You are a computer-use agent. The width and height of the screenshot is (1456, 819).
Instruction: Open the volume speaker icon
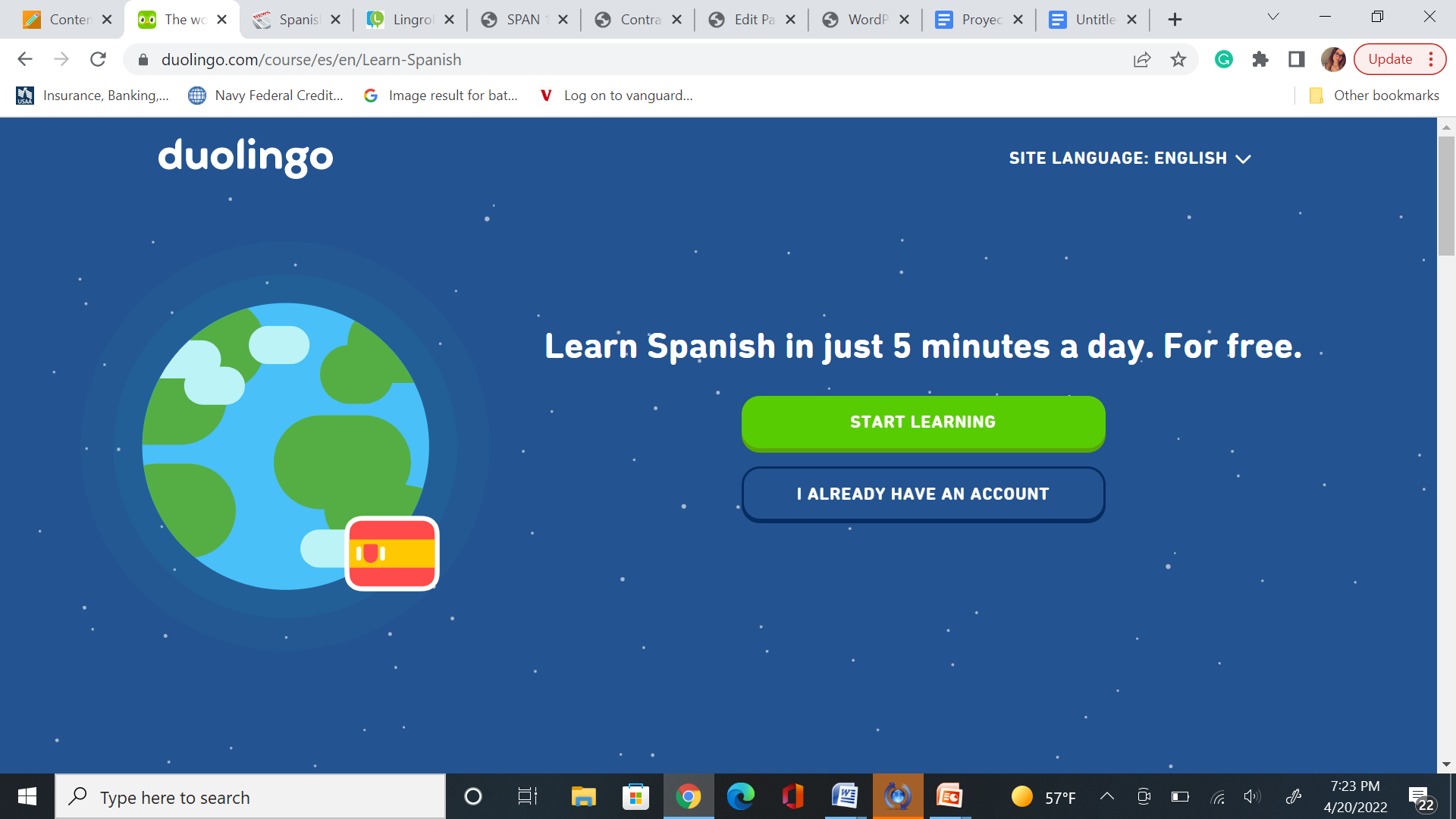click(x=1252, y=796)
